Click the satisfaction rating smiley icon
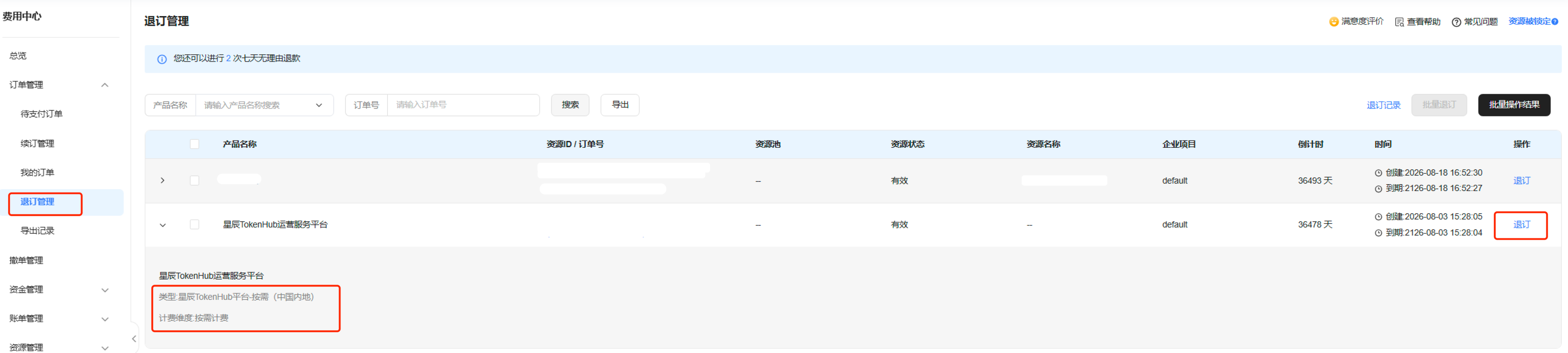Viewport: 1568px width, 353px height. pos(1333,22)
